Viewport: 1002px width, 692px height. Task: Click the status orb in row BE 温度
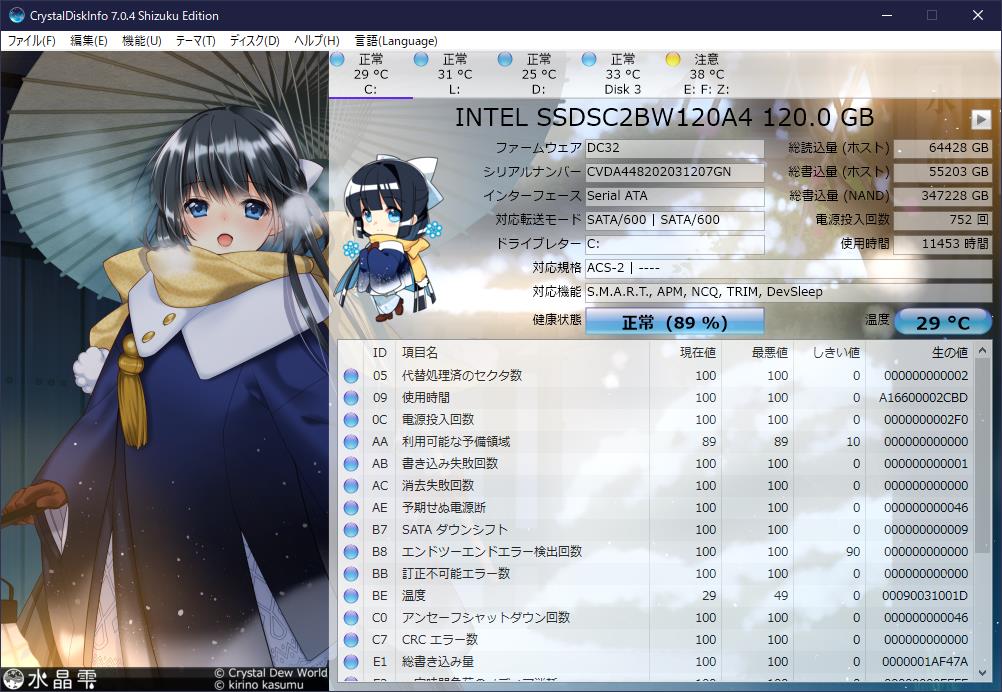pyautogui.click(x=351, y=596)
